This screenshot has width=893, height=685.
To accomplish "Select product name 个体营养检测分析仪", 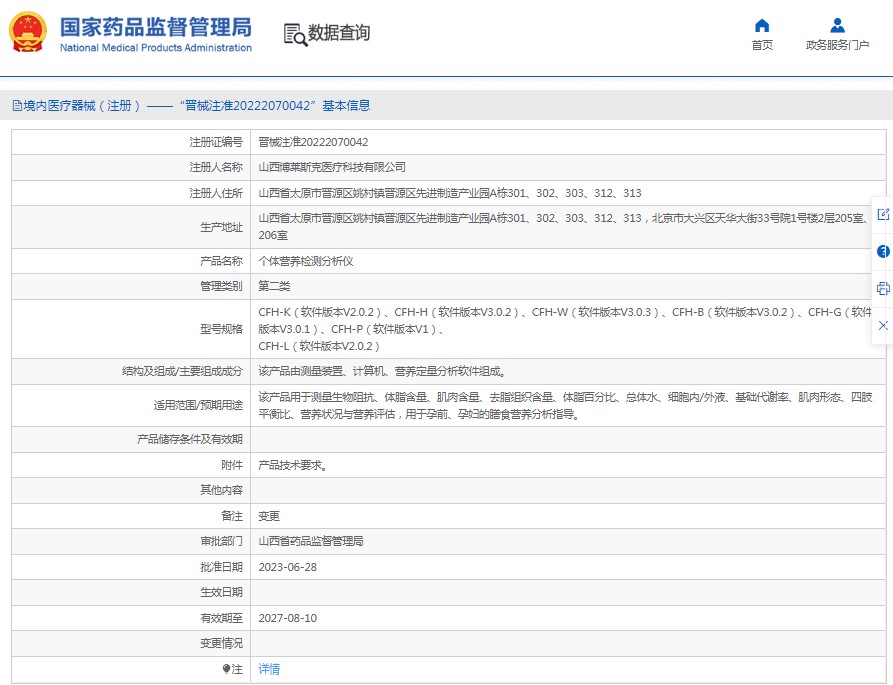I will click(306, 261).
